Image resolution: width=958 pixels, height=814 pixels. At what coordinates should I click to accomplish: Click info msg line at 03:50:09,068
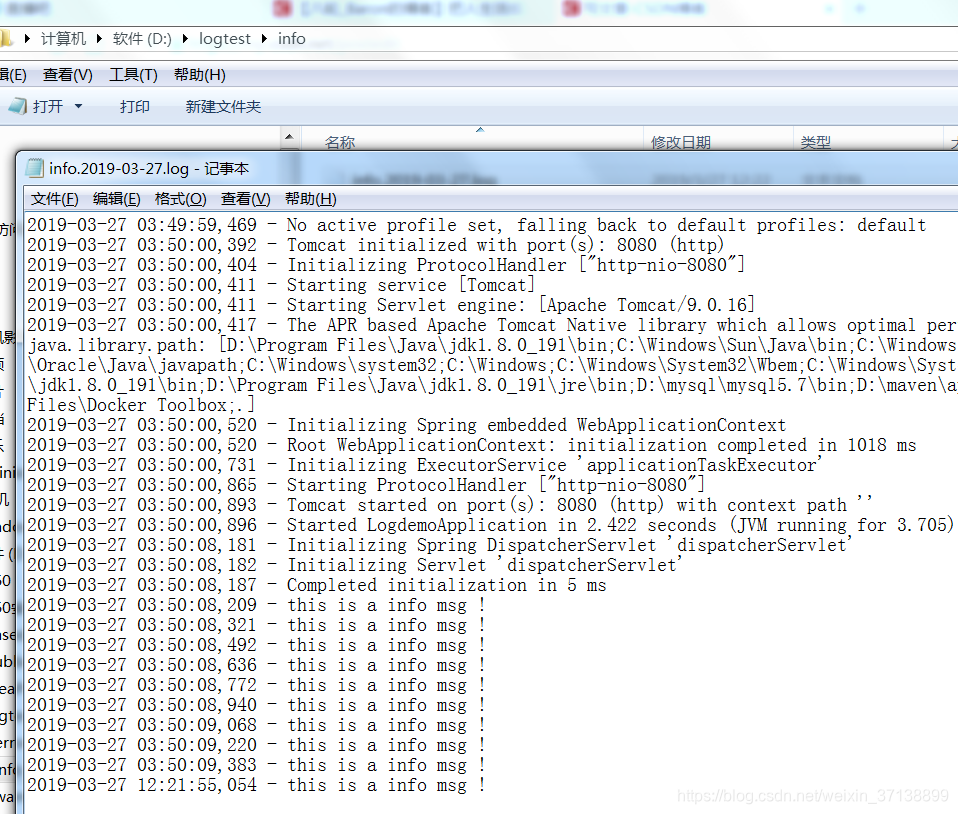257,725
